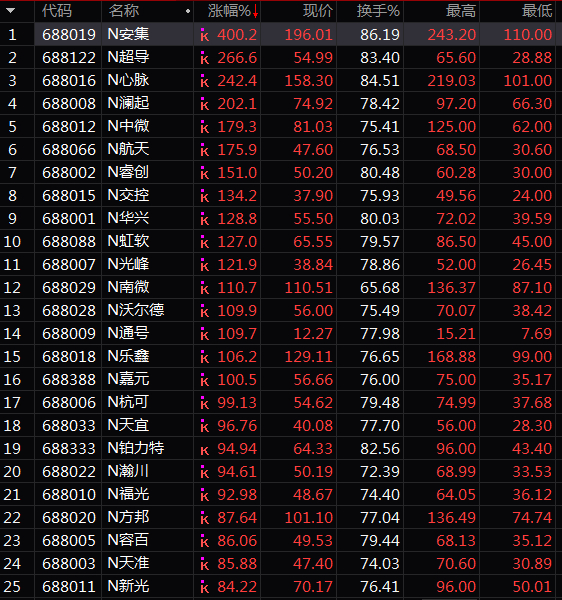Image resolution: width=562 pixels, height=600 pixels.
Task: Sort by 涨幅% column header
Action: click(x=229, y=11)
